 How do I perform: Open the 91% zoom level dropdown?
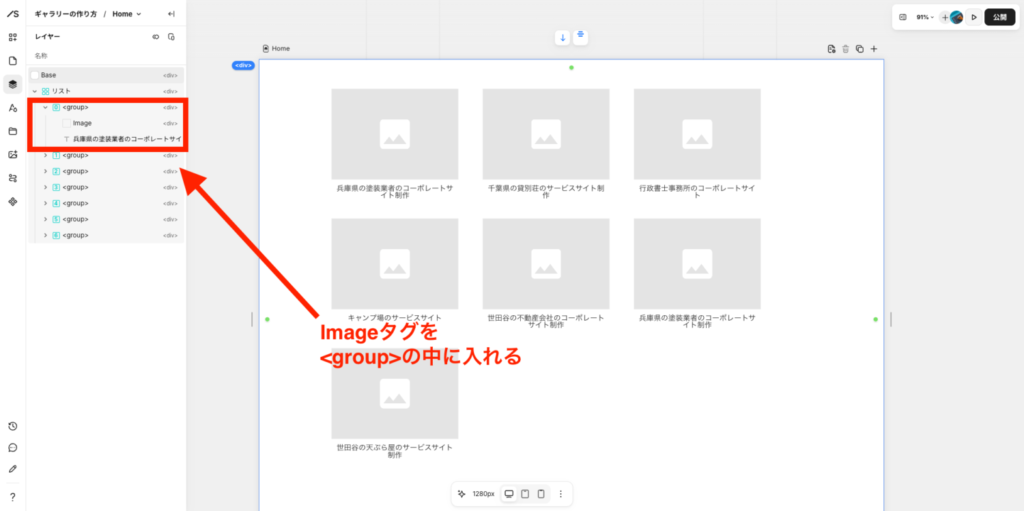[925, 17]
